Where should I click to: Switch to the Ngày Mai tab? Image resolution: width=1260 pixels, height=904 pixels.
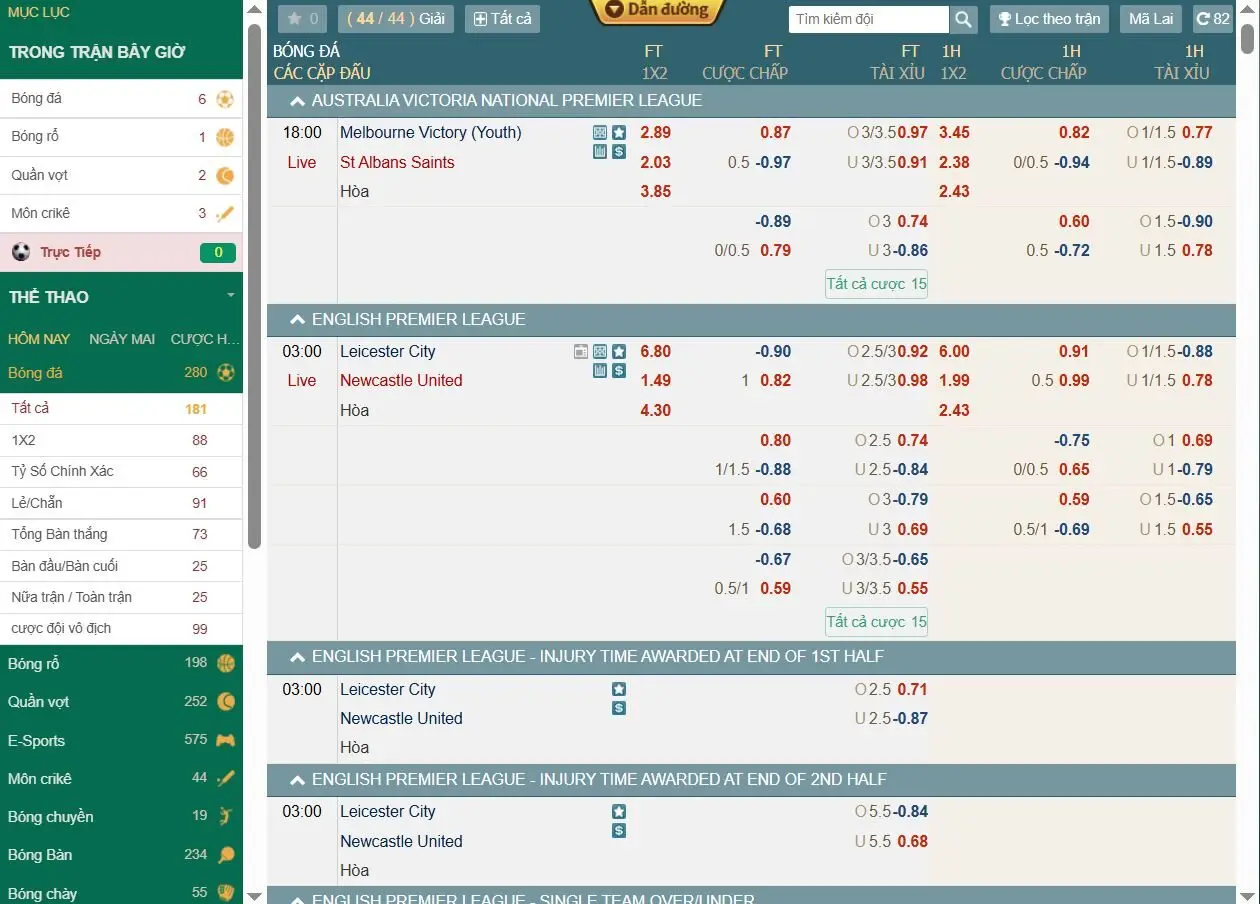[121, 339]
